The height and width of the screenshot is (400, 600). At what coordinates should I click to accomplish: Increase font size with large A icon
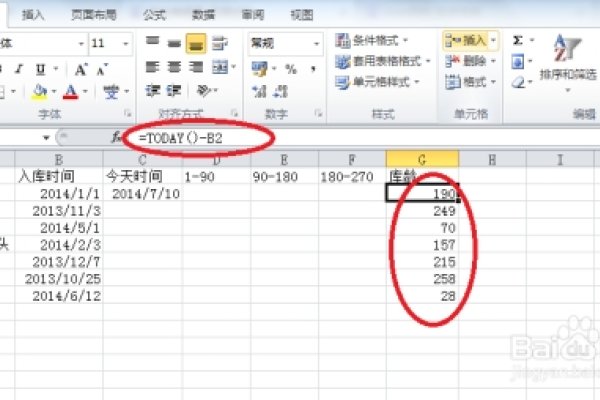pyautogui.click(x=81, y=69)
